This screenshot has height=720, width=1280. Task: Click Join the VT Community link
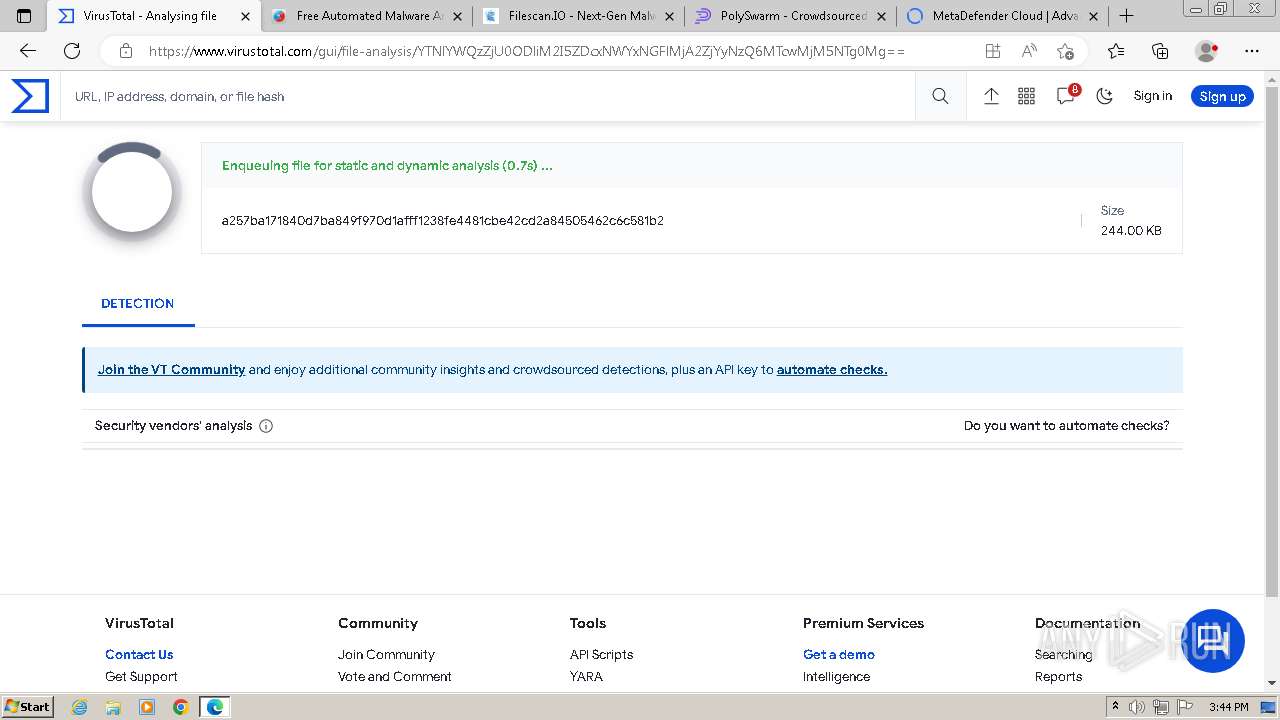pyautogui.click(x=171, y=370)
